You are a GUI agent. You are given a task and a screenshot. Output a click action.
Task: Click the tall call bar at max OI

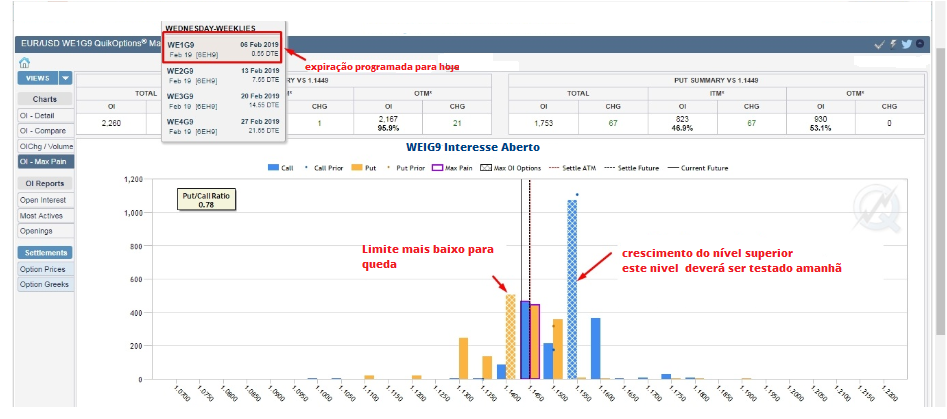tap(572, 290)
